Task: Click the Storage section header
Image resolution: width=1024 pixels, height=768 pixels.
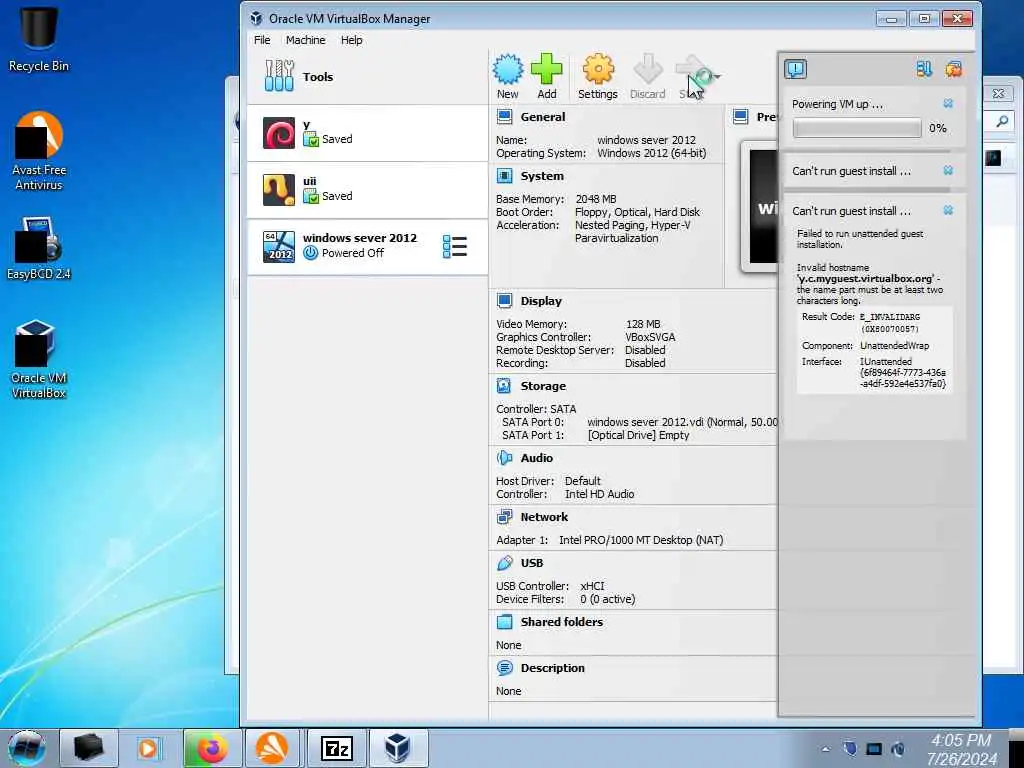Action: pos(543,386)
